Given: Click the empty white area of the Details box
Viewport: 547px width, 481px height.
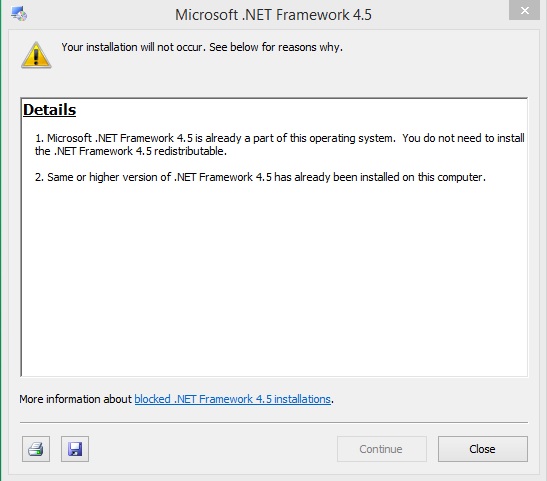Looking at the screenshot, I should tap(274, 279).
